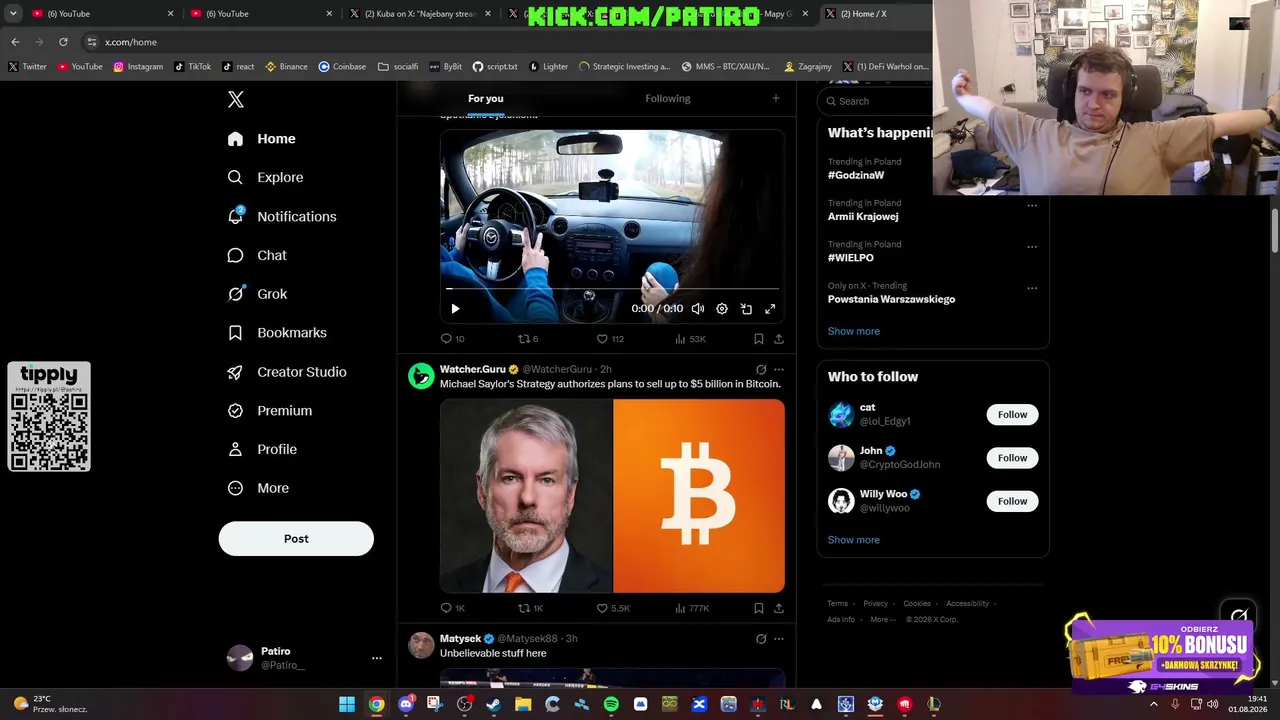Make the car video fullscreen
The width and height of the screenshot is (1280, 720).
[770, 309]
